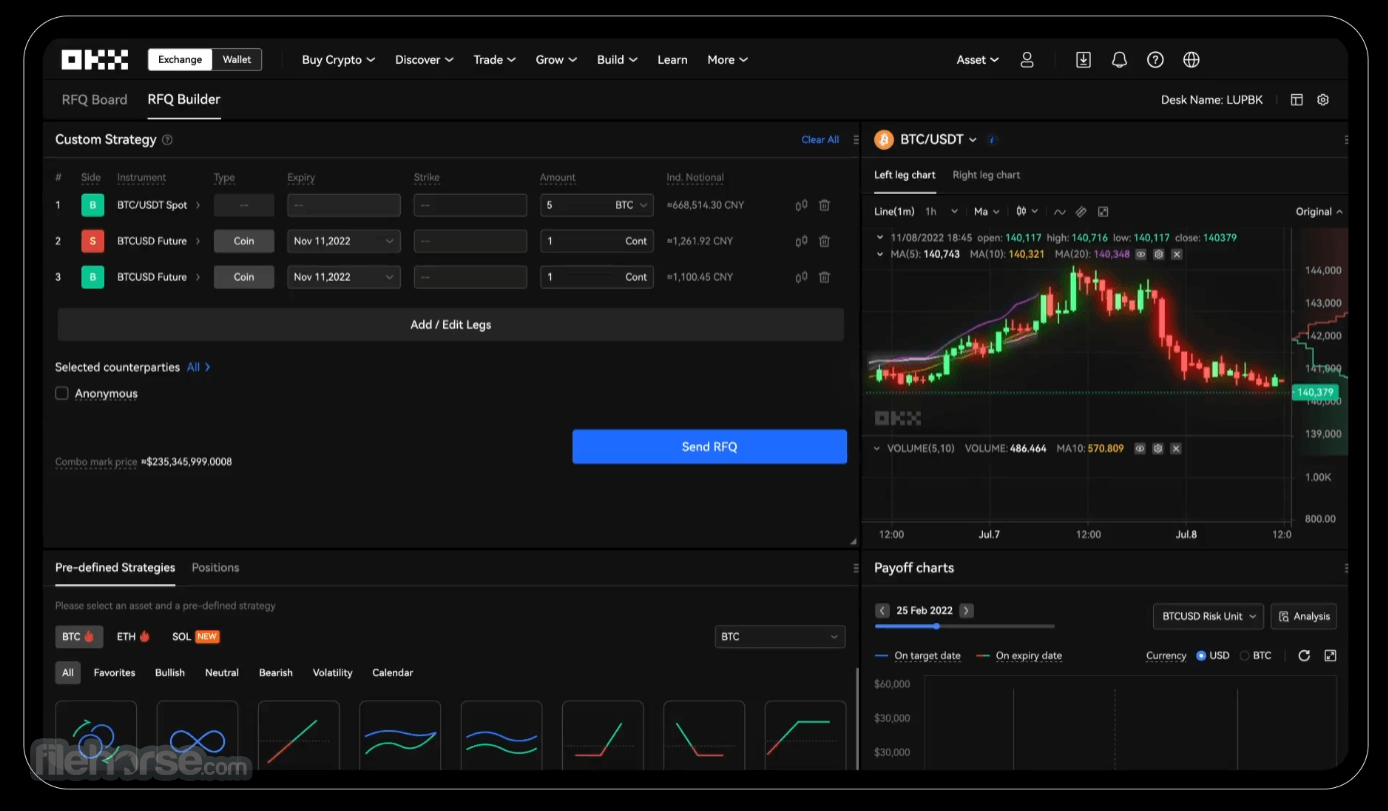Hide the MA indicator via eye icon
The width and height of the screenshot is (1388, 811).
[x=1140, y=254]
